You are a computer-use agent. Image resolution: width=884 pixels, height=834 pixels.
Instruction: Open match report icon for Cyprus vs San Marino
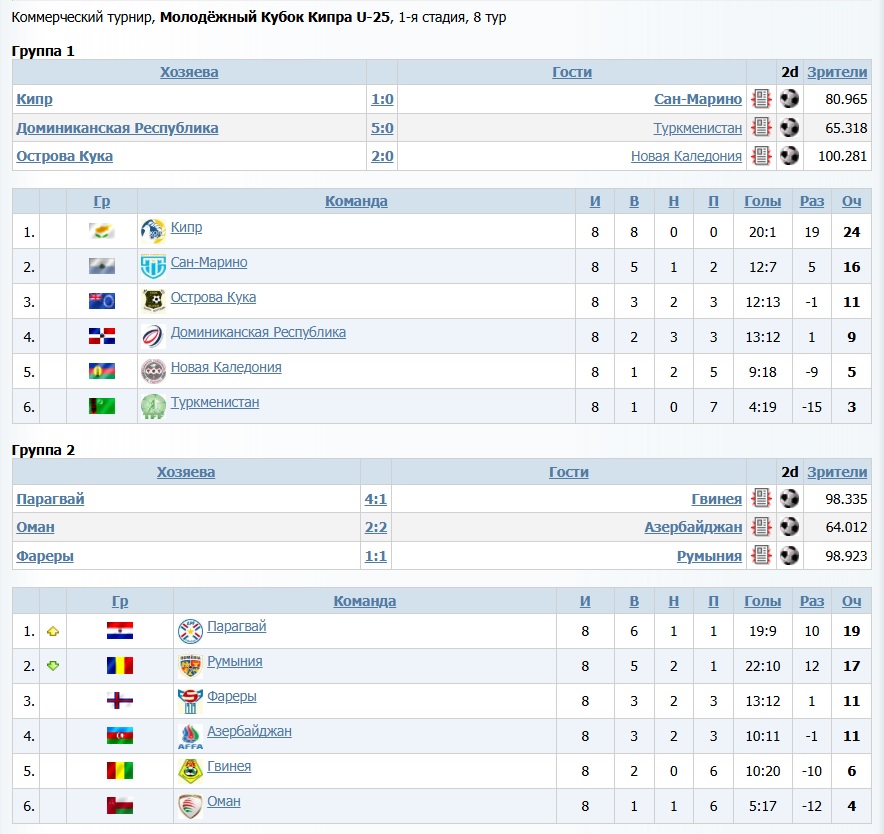[762, 99]
